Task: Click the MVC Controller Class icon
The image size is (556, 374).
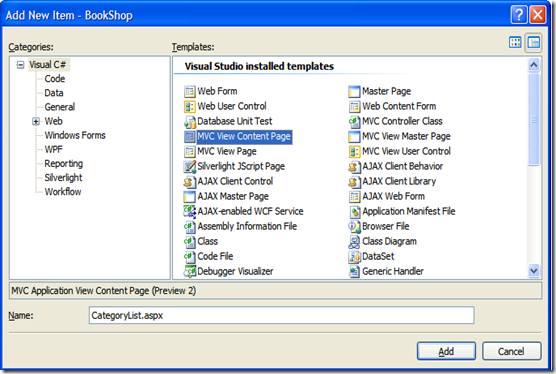Action: pyautogui.click(x=354, y=122)
